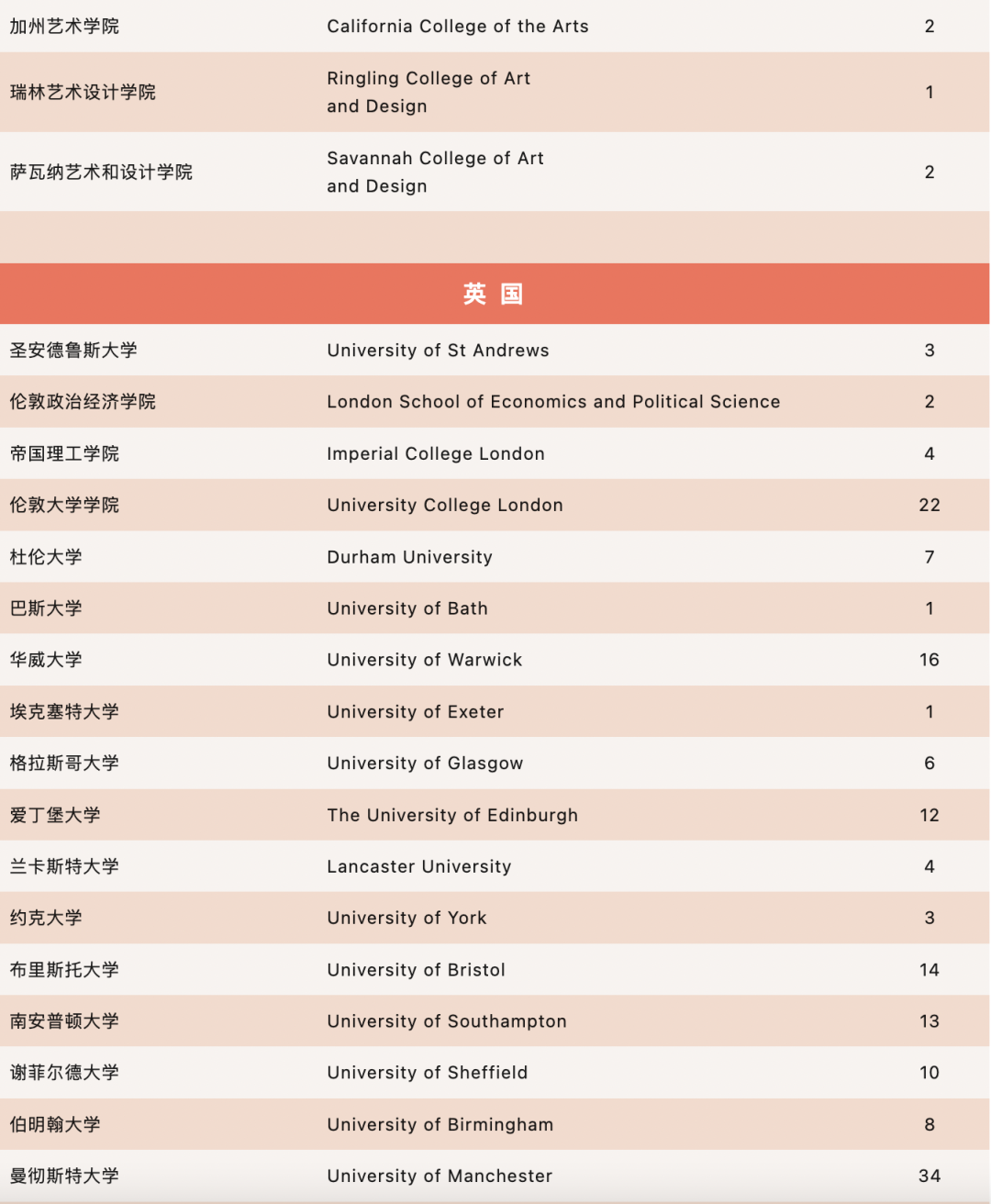Click the count 16 for University of Warwick

[930, 660]
